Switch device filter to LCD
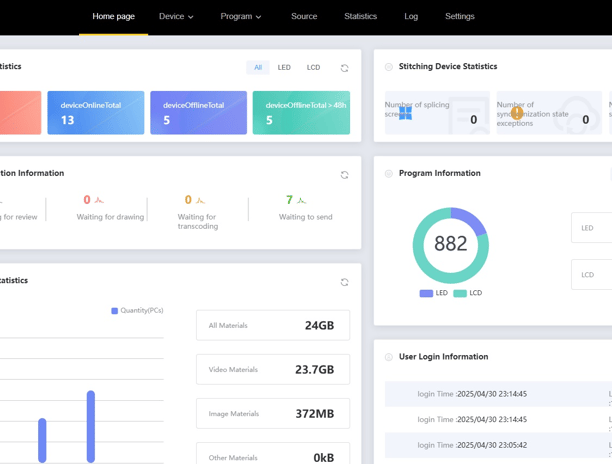 coord(313,68)
